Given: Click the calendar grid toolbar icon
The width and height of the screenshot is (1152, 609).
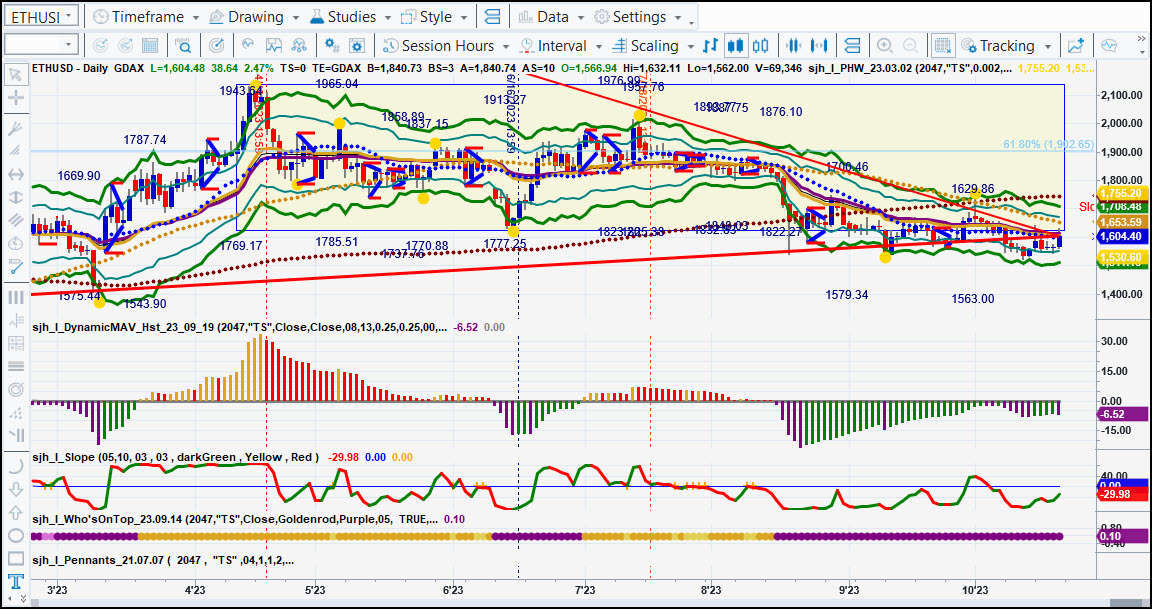Looking at the screenshot, I should click(x=149, y=46).
